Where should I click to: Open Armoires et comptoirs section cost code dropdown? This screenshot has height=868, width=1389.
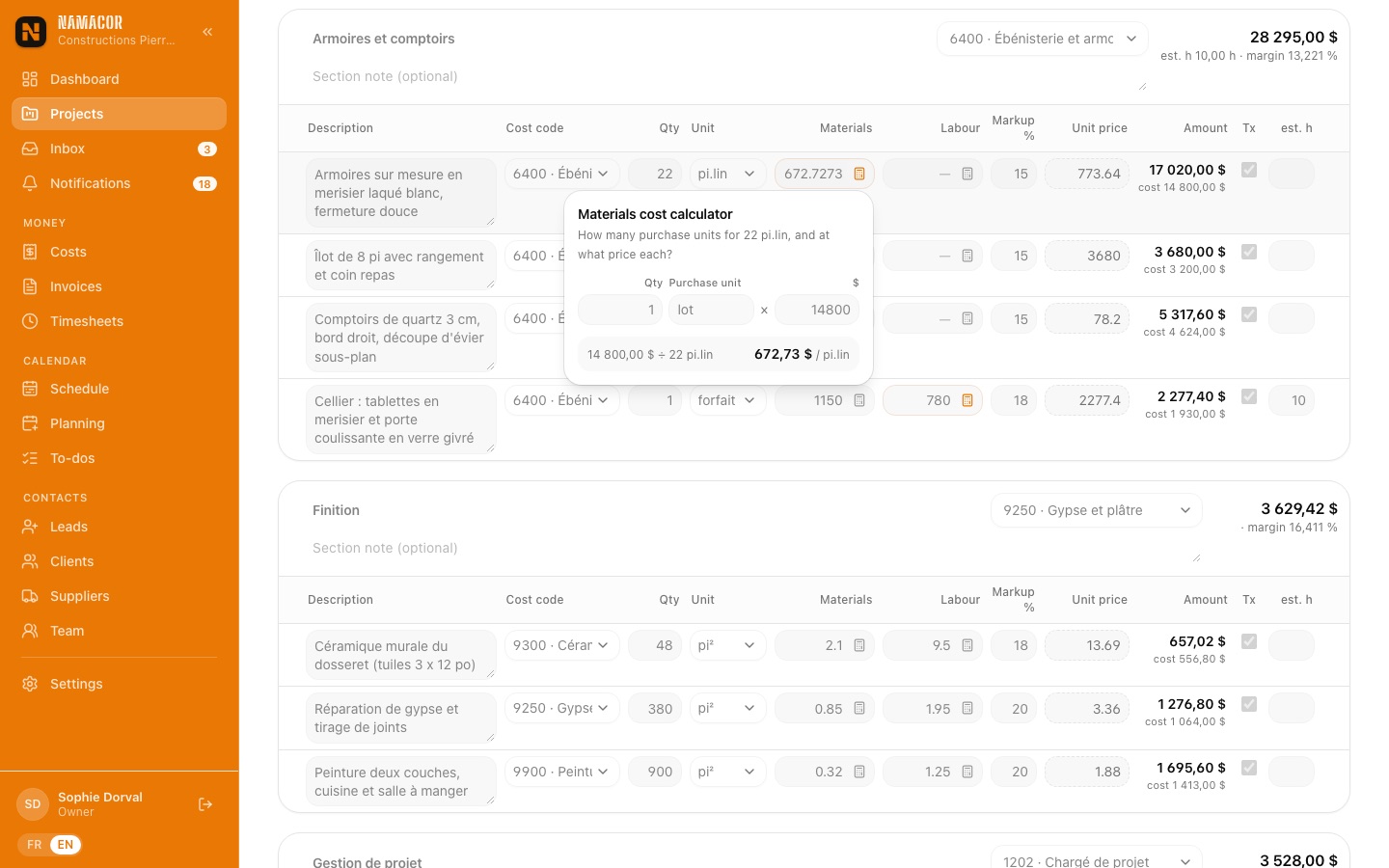coord(1043,39)
